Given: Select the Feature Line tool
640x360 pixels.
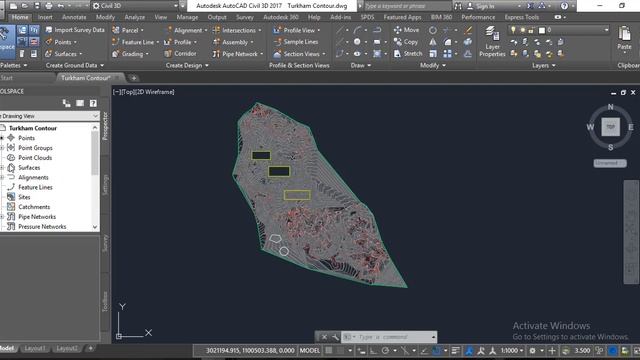Looking at the screenshot, I should tap(136, 42).
